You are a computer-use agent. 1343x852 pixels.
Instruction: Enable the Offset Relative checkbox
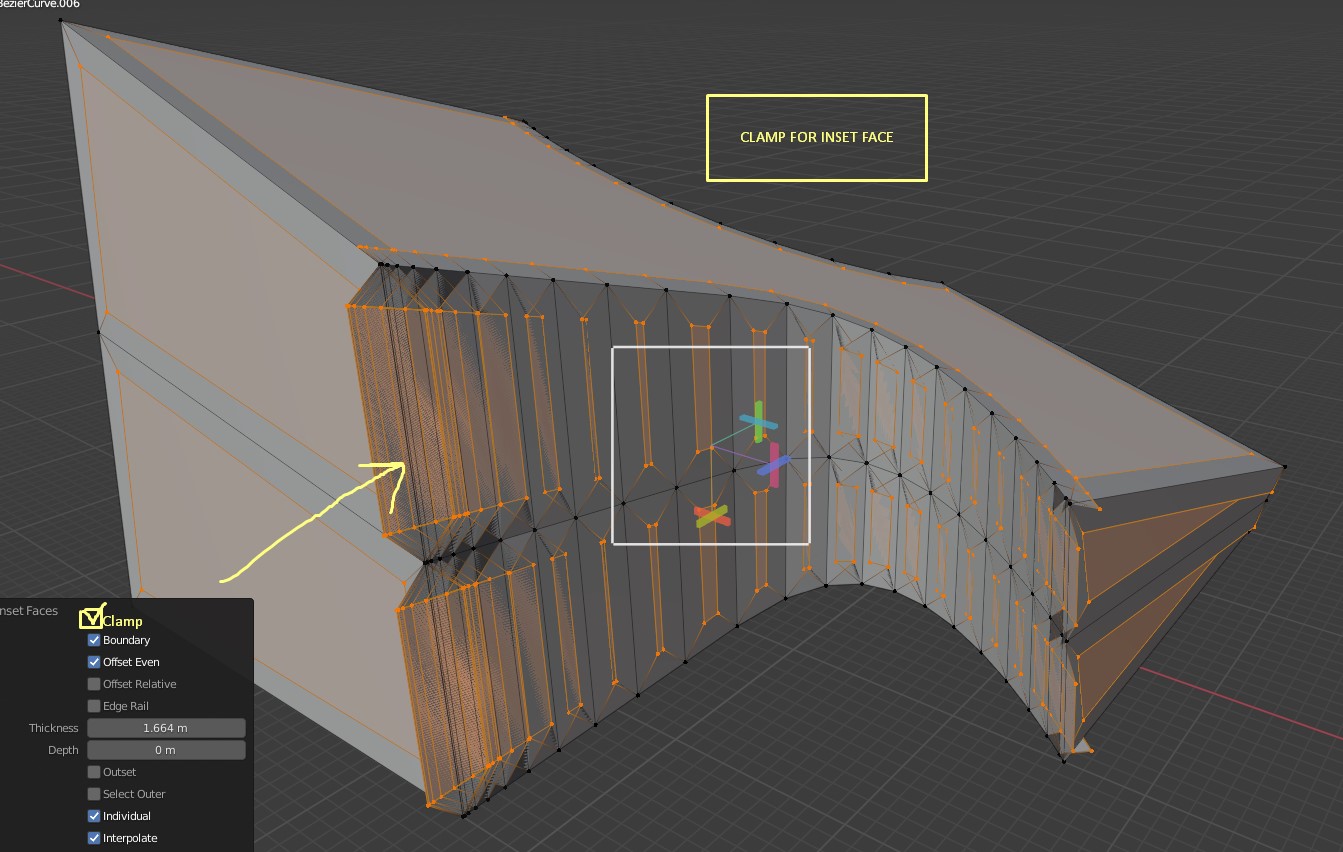point(94,684)
